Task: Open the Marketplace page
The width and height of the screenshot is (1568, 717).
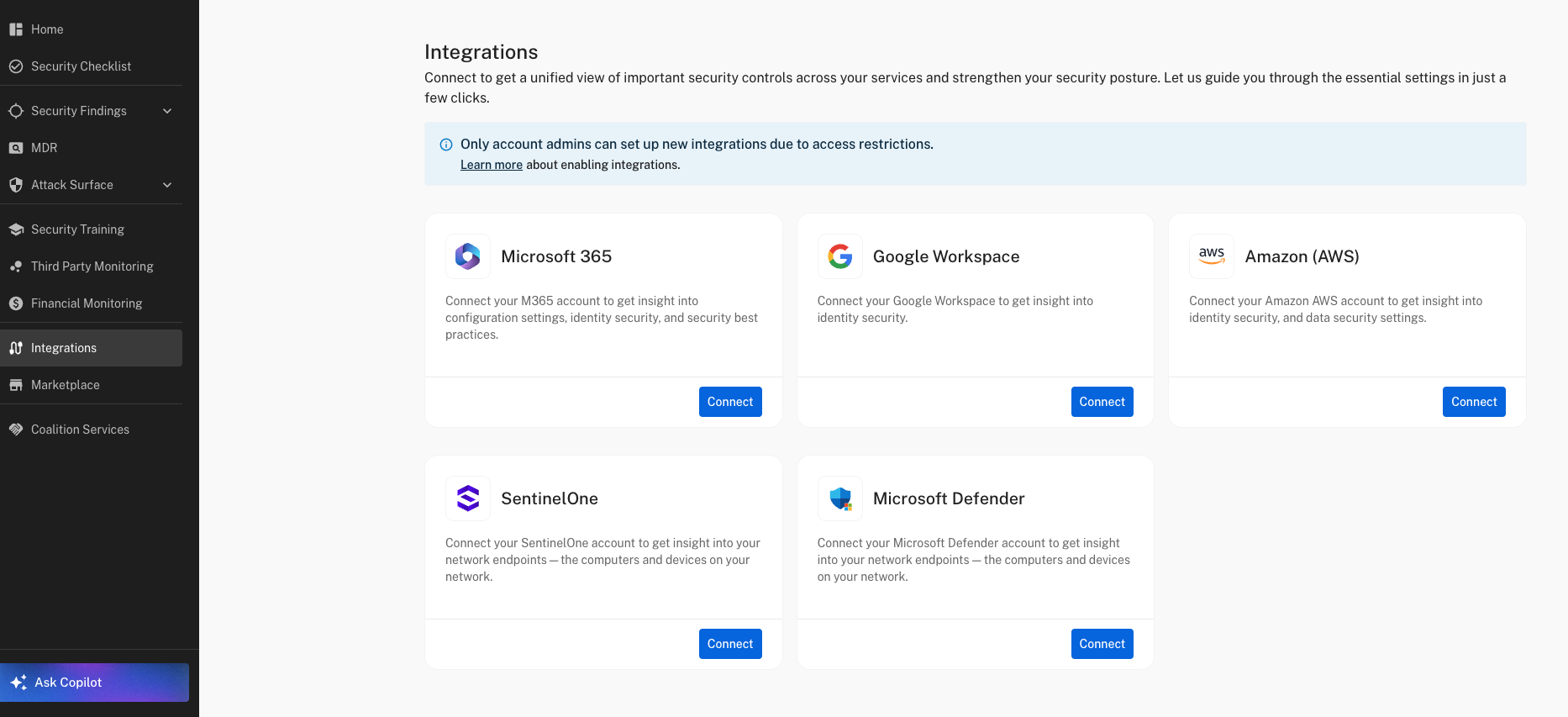Action: click(x=66, y=385)
